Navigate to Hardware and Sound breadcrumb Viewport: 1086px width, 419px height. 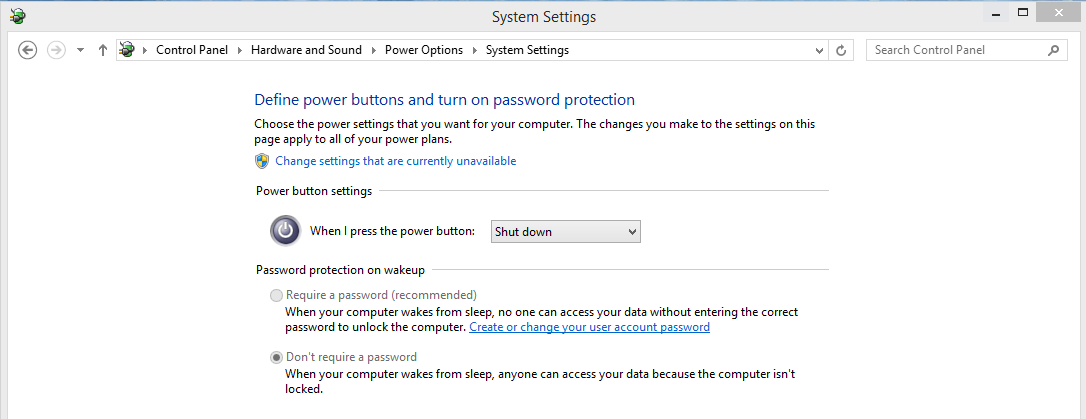306,50
